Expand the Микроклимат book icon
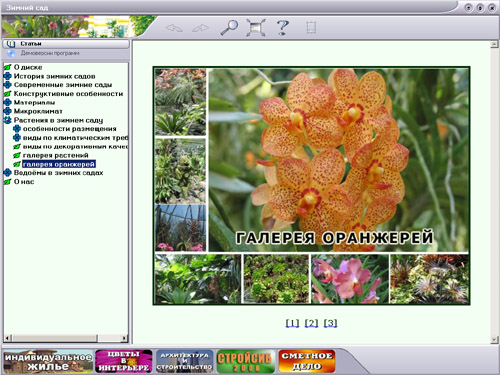This screenshot has width=500, height=375. tap(8, 111)
